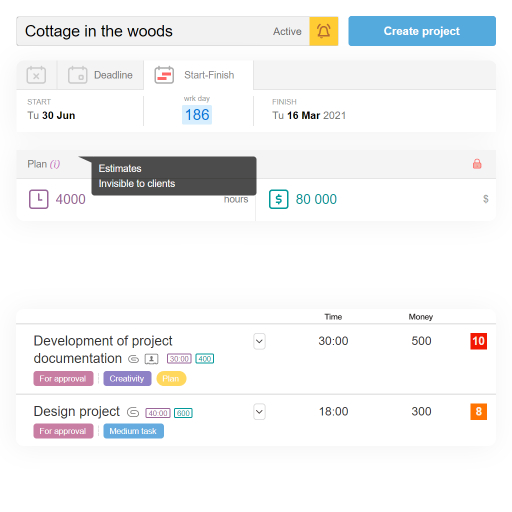The width and height of the screenshot is (512, 512).
Task: Click the Medium task tag
Action: [x=133, y=431]
